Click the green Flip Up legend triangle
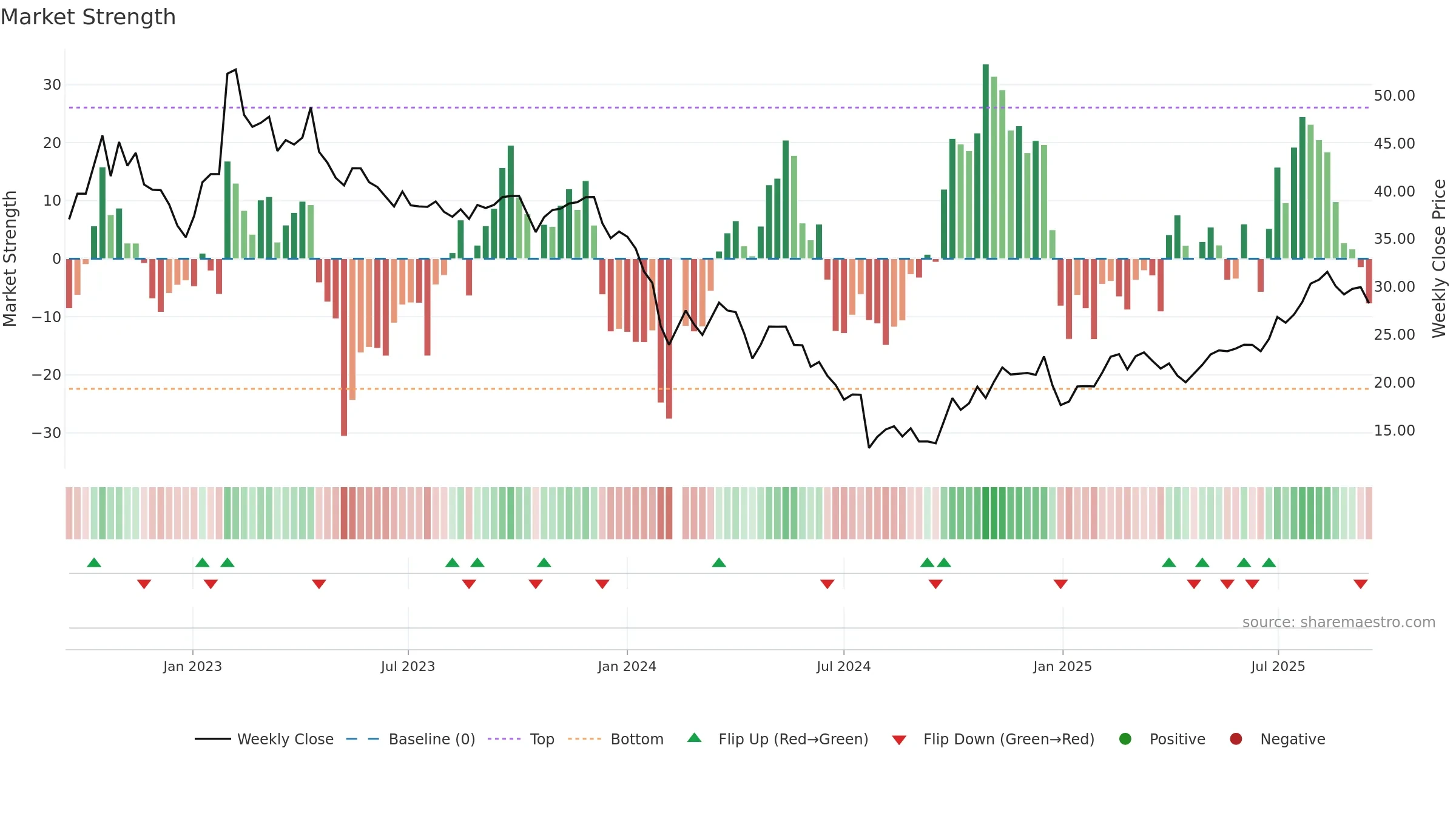This screenshot has width=1456, height=819. [x=695, y=738]
